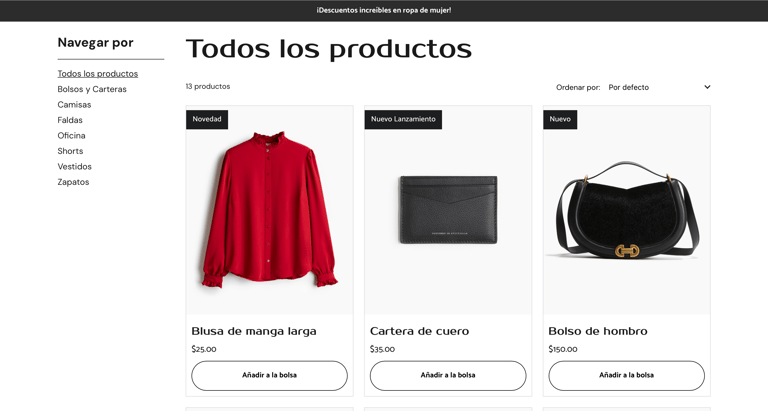Add Blusa de manga larga to bag
This screenshot has height=411, width=768.
(x=269, y=376)
